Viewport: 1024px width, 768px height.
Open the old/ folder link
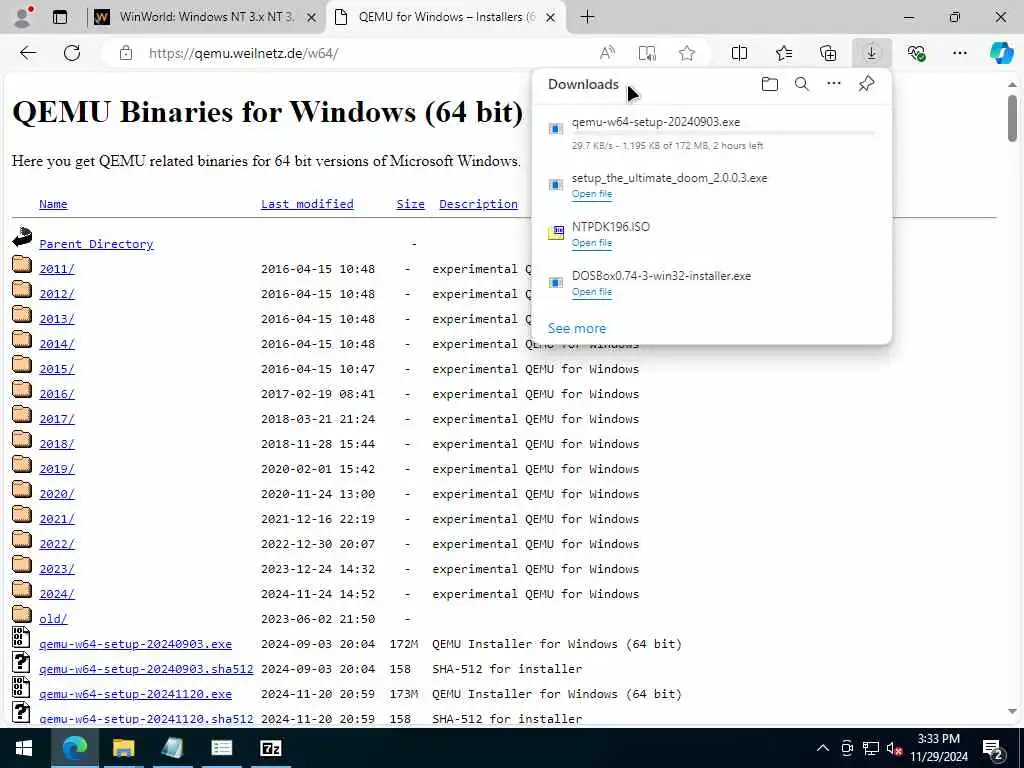coord(53,618)
